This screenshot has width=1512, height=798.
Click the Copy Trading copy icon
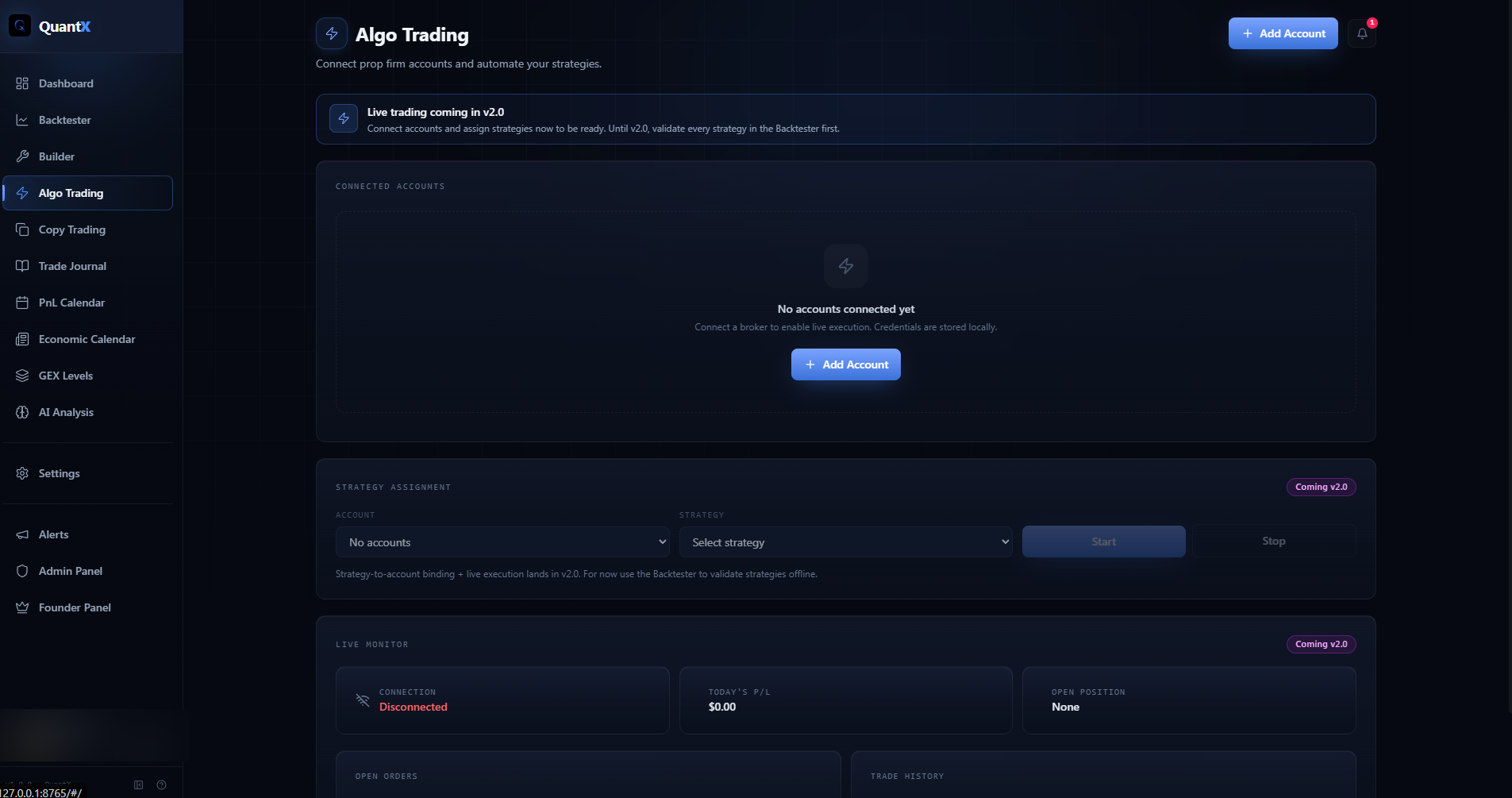tap(22, 229)
